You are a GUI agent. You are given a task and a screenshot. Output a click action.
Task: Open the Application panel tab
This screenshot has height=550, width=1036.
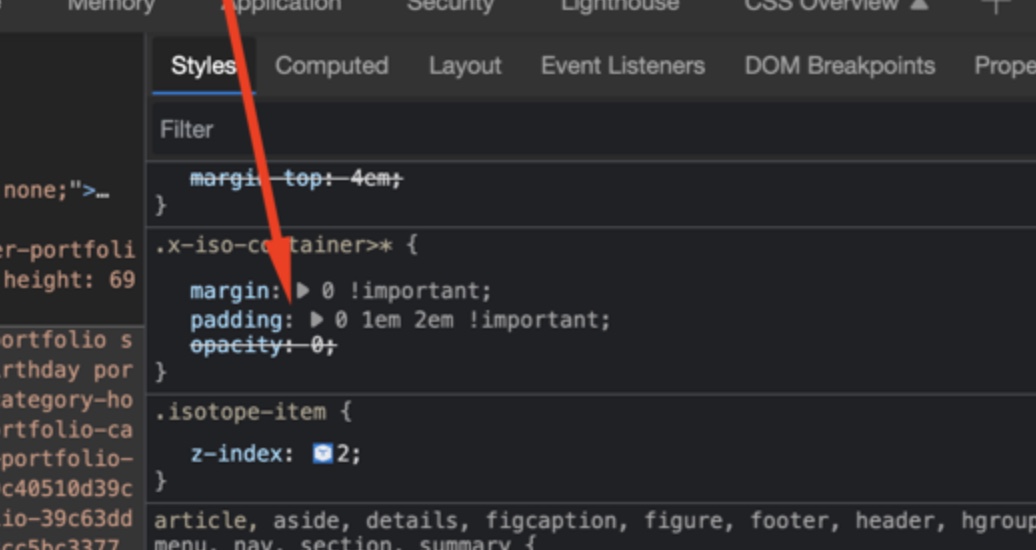point(281,6)
